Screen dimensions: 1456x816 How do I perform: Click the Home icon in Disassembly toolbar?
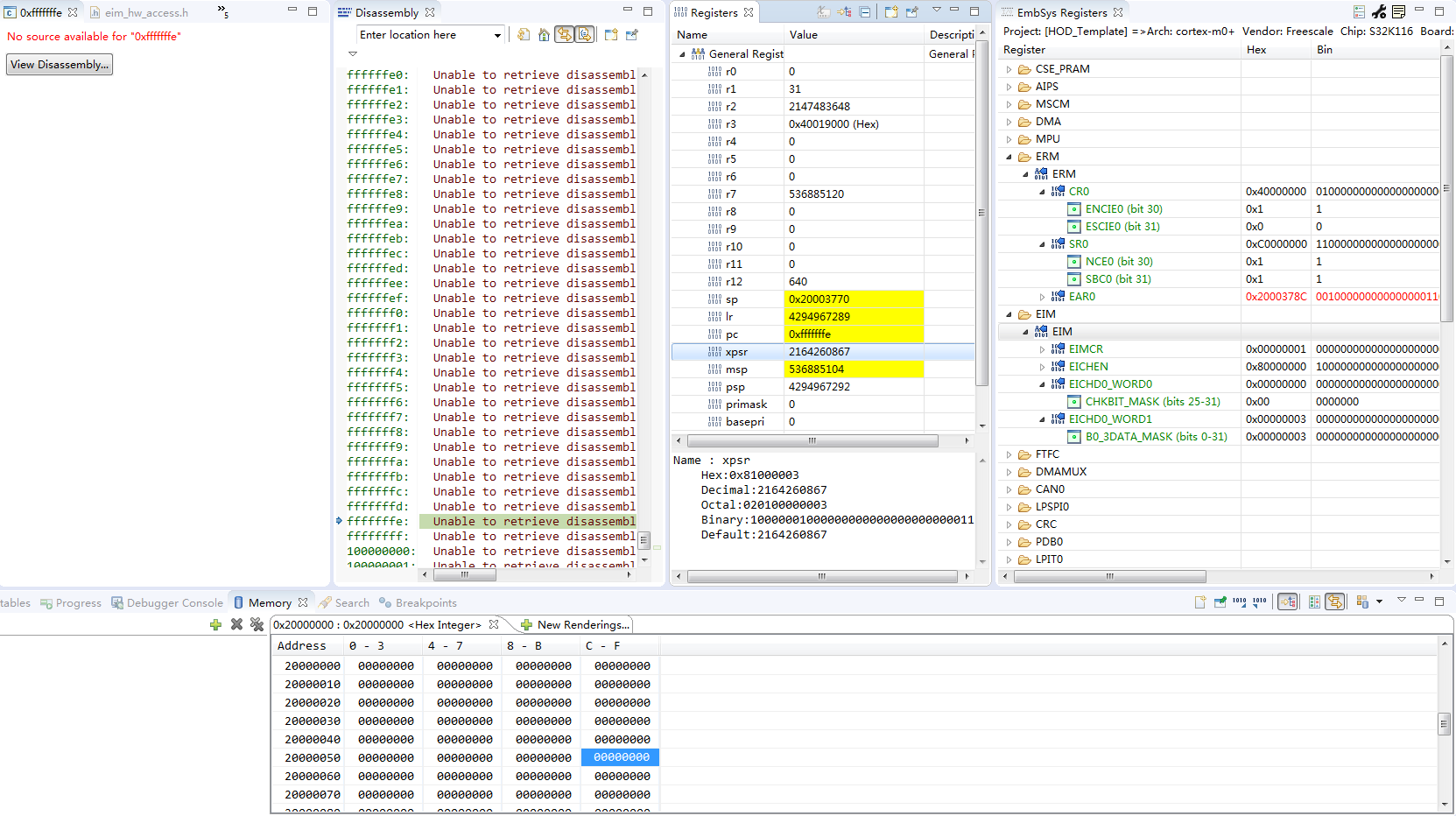point(544,35)
